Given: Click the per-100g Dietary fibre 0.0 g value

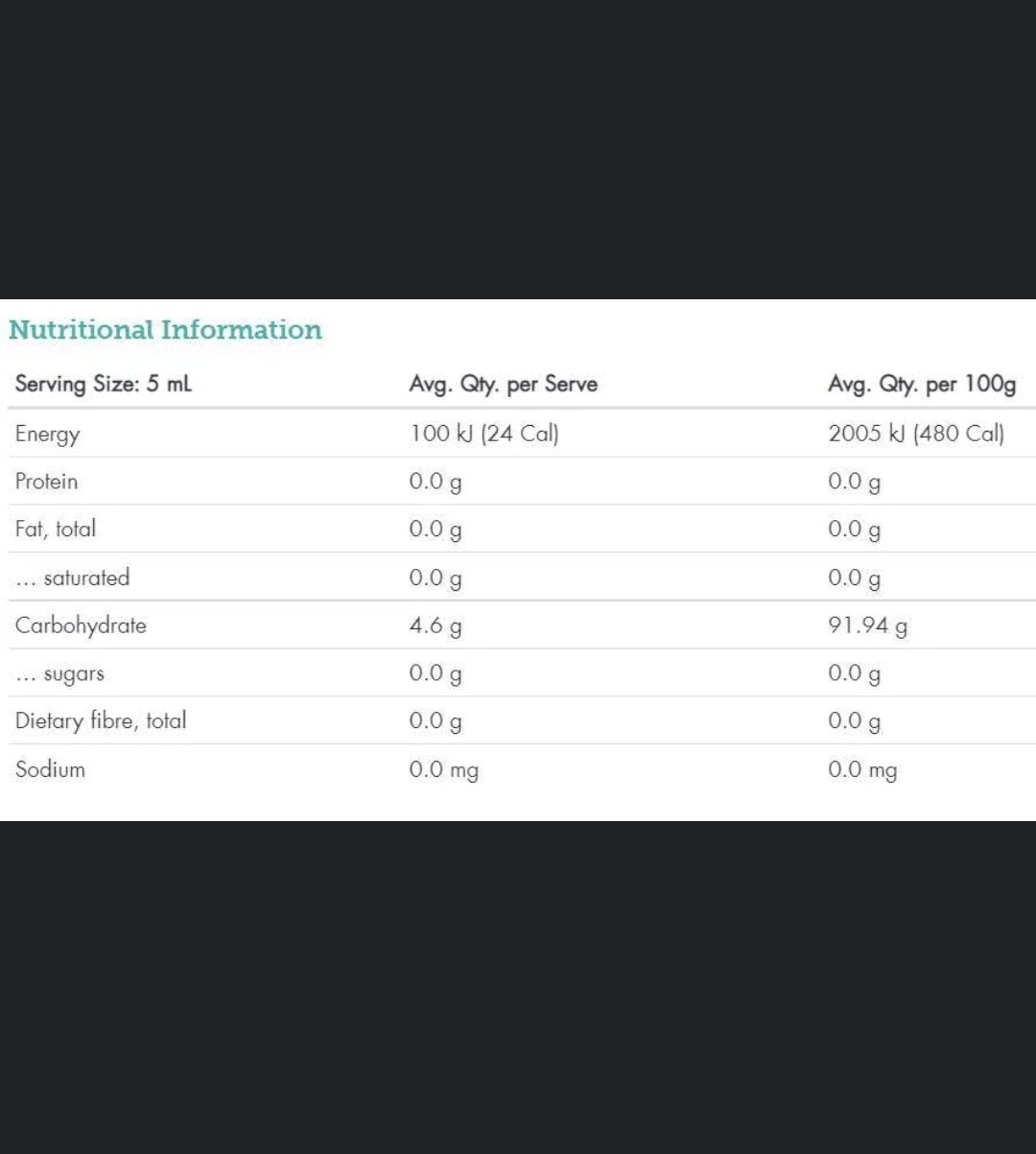Looking at the screenshot, I should click(854, 722).
